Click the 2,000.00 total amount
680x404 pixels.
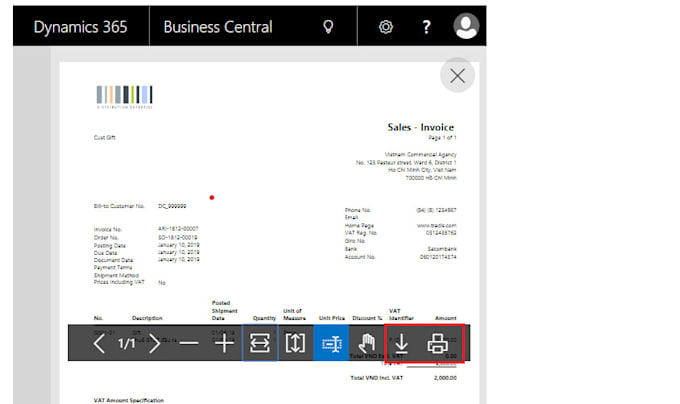coord(445,378)
